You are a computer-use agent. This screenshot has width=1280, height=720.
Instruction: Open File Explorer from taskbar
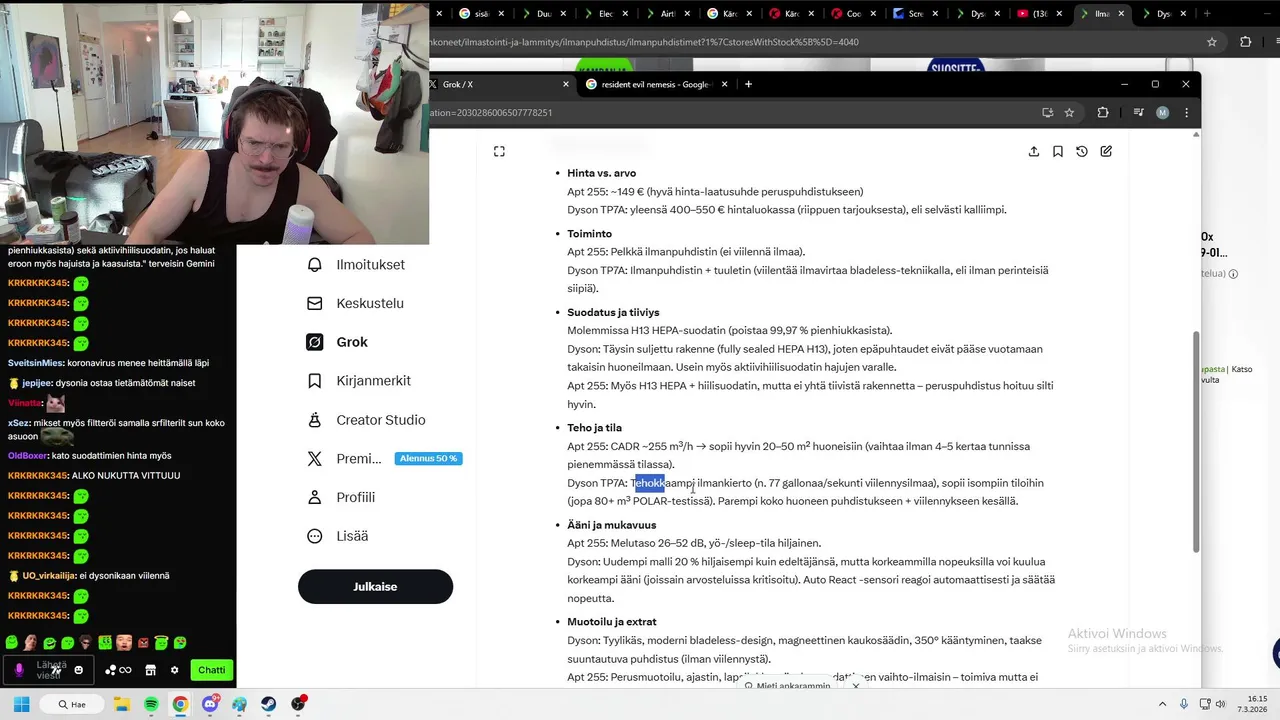coord(122,704)
